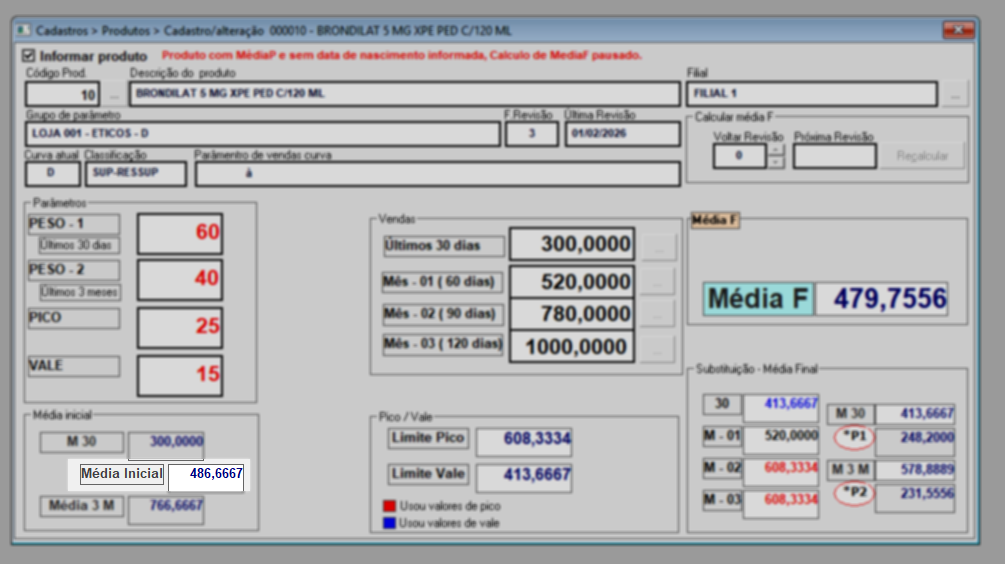The height and width of the screenshot is (564, 1005).
Task: Open details button beside Últimos 30 dias sales
Action: pos(657,245)
